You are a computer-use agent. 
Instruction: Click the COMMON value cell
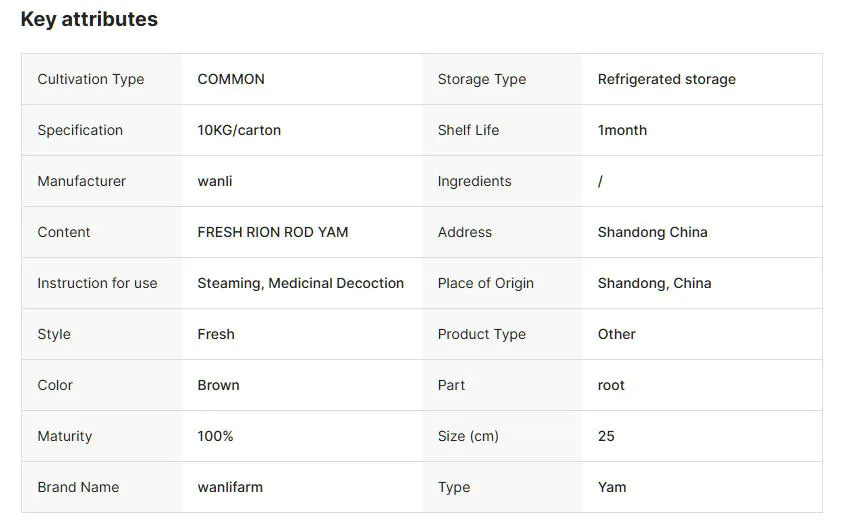[x=231, y=79]
